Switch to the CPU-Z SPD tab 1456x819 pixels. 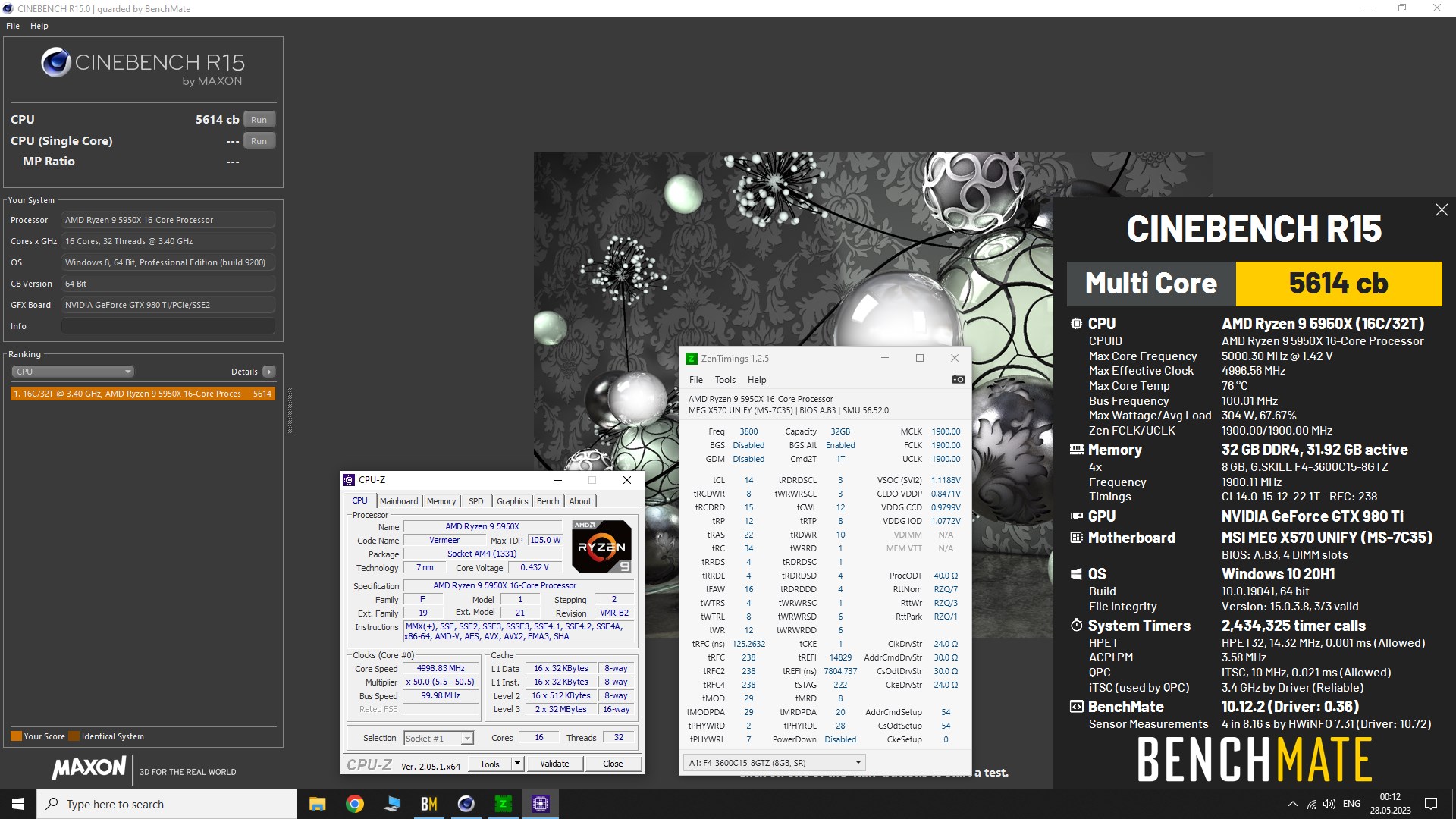pos(476,501)
